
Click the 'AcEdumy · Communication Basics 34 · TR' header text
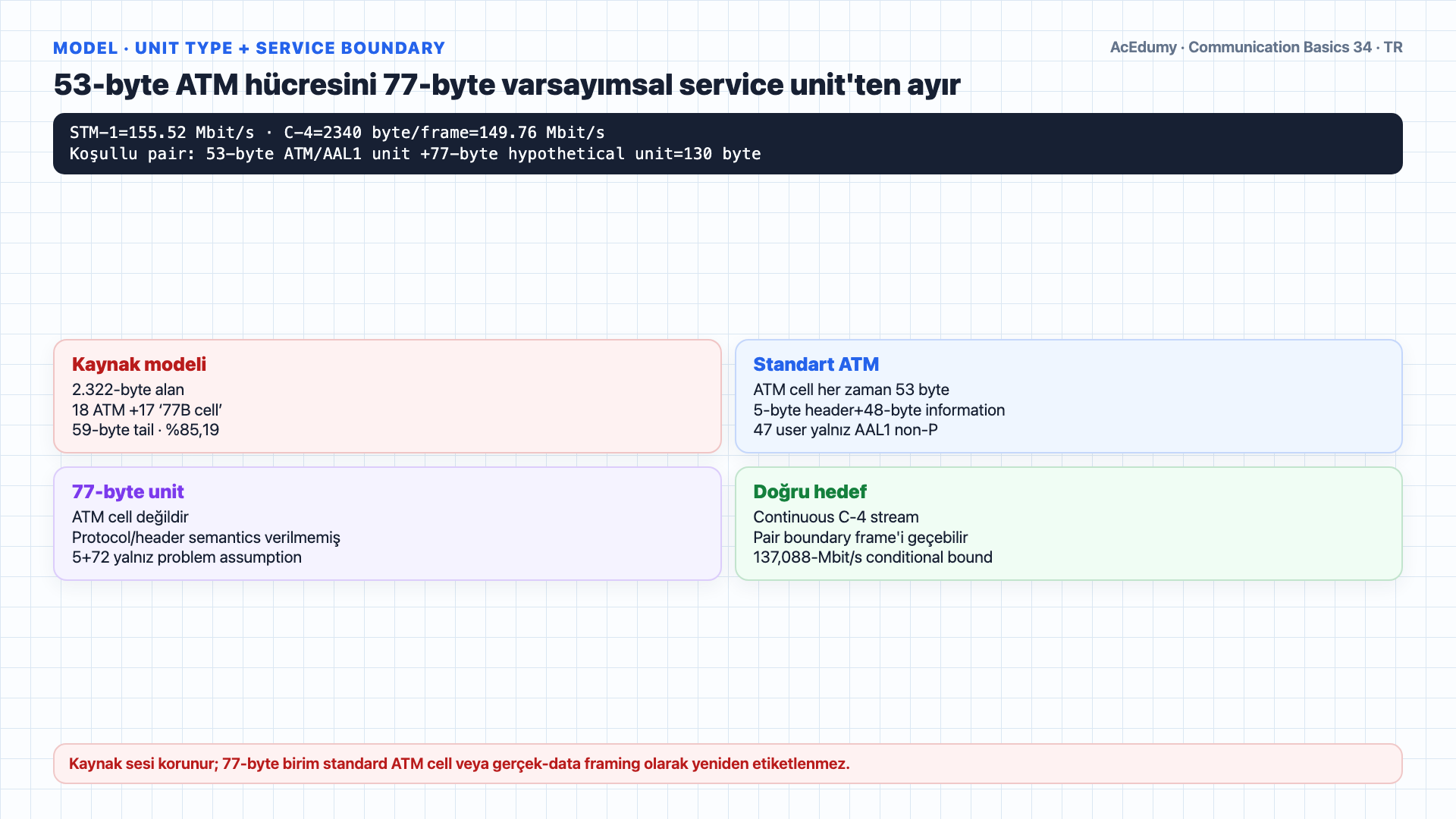tap(1256, 47)
